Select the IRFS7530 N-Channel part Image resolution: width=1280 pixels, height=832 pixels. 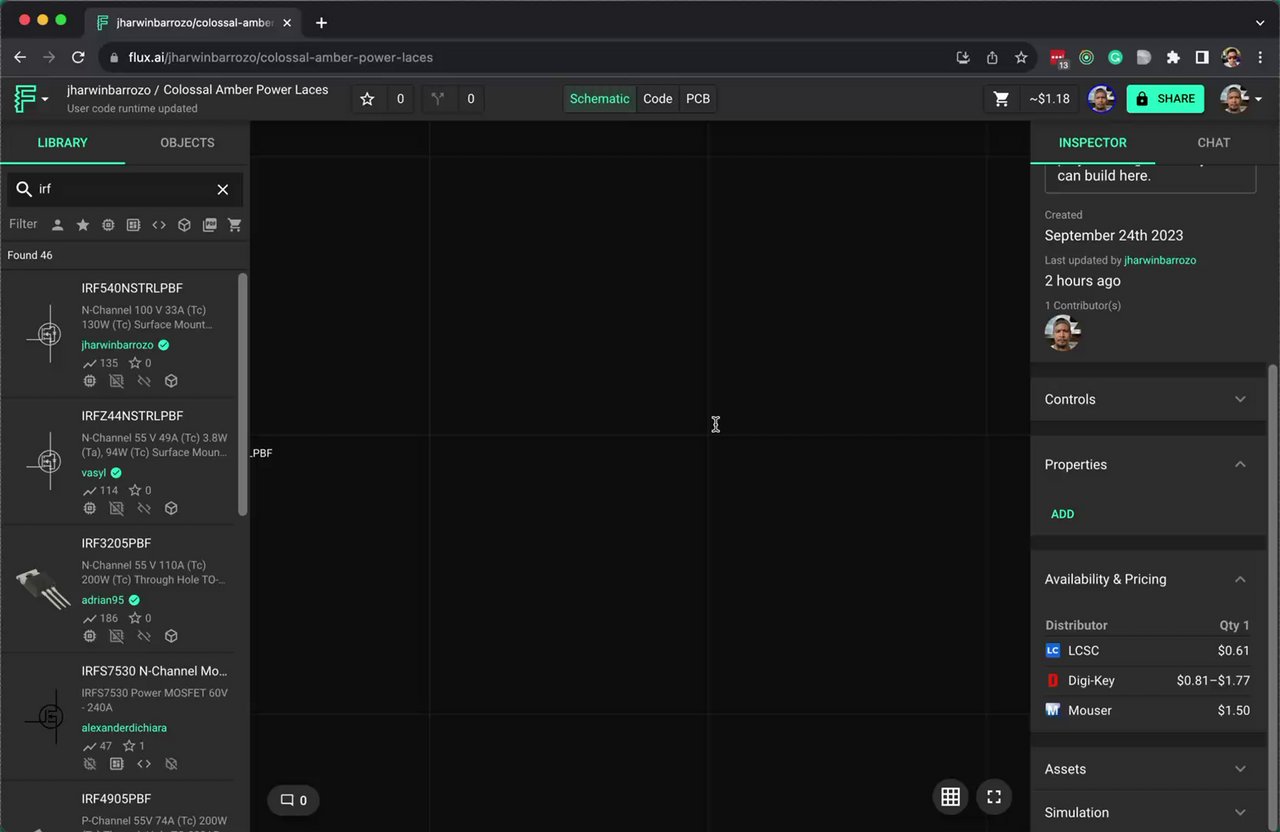click(154, 671)
